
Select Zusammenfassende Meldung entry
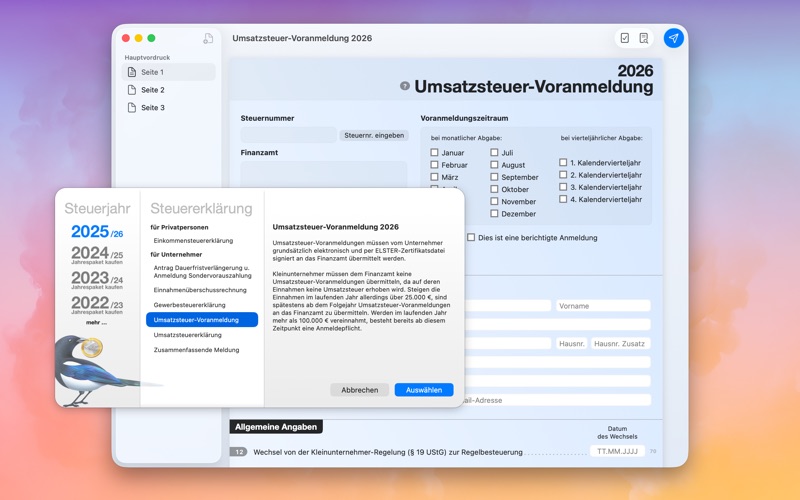coord(196,350)
